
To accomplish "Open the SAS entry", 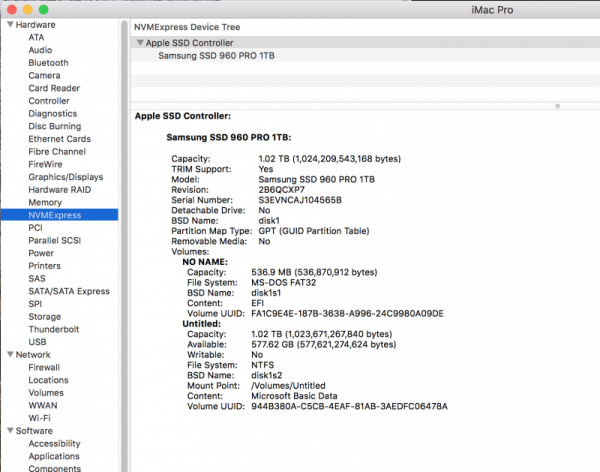I will tap(37, 278).
